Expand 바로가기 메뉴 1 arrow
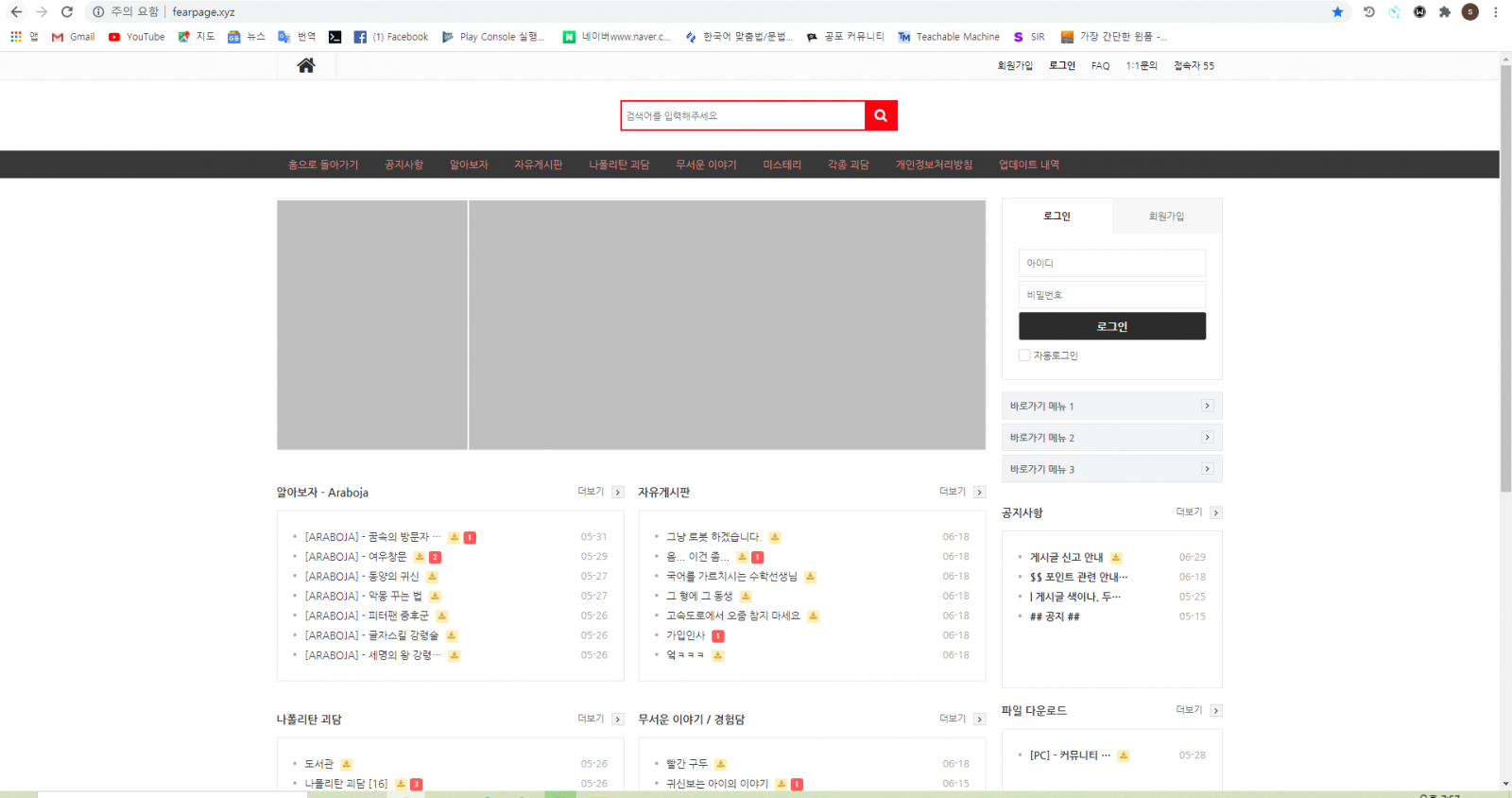This screenshot has width=1512, height=798. [x=1207, y=406]
